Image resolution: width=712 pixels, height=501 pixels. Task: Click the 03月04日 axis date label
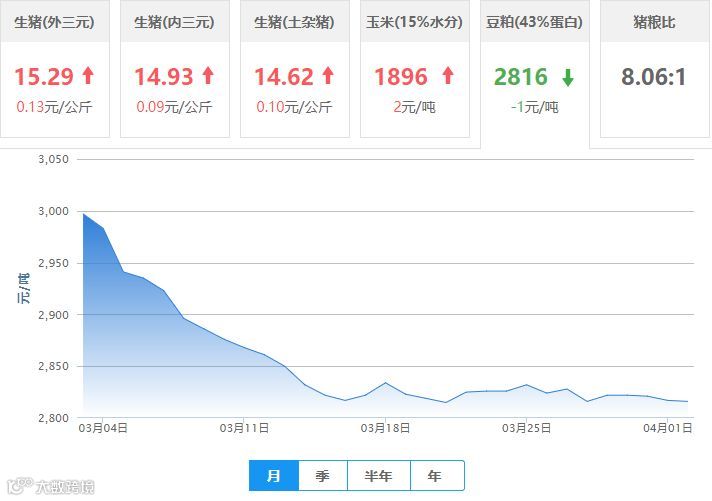click(103, 428)
